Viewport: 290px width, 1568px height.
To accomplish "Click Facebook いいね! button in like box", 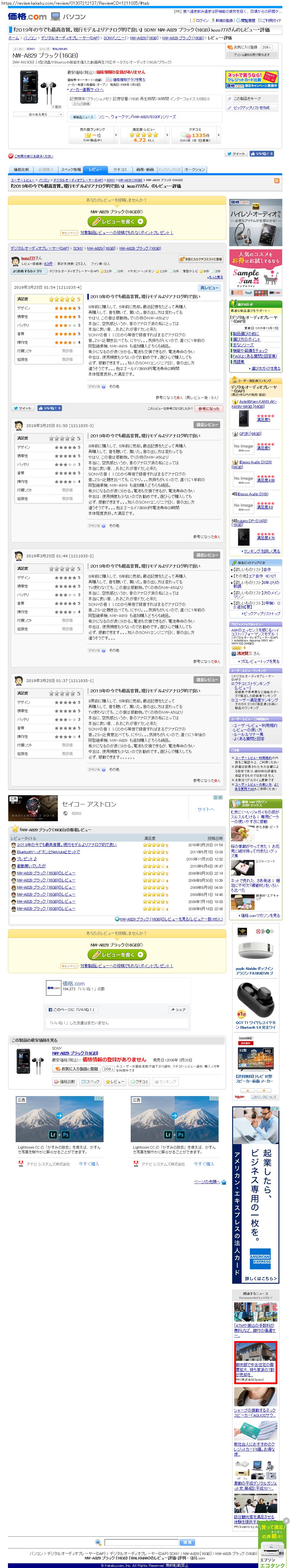I will click(x=72, y=1009).
